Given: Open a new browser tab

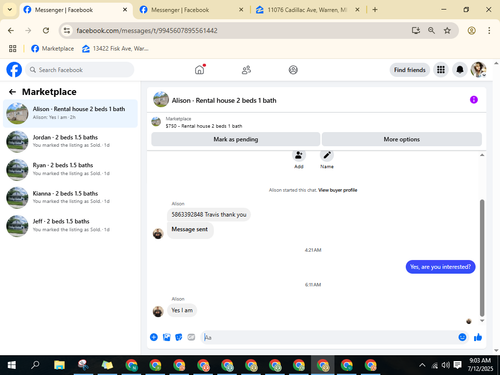Looking at the screenshot, I should click(x=375, y=10).
